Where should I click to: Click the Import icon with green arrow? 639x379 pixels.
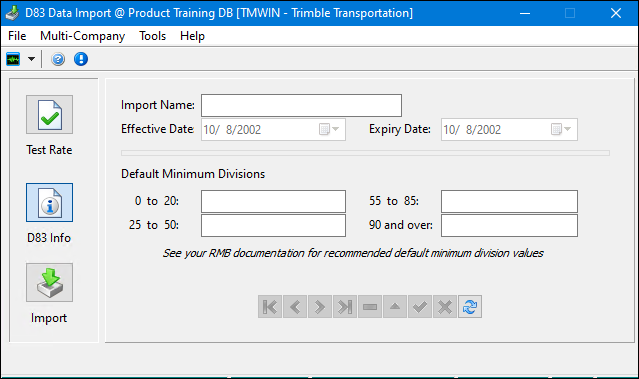pos(49,282)
